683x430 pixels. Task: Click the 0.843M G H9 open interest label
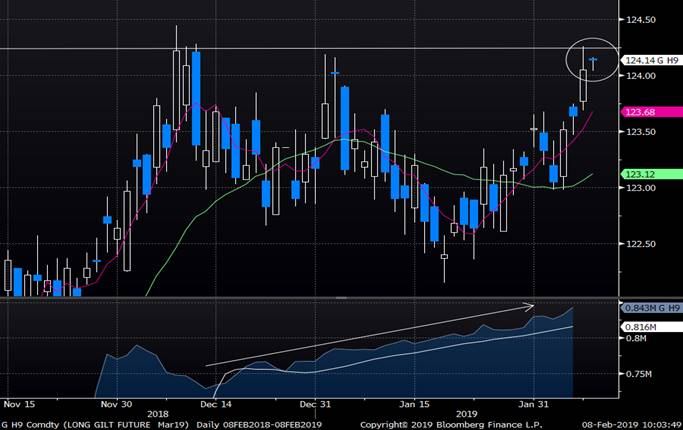point(652,308)
